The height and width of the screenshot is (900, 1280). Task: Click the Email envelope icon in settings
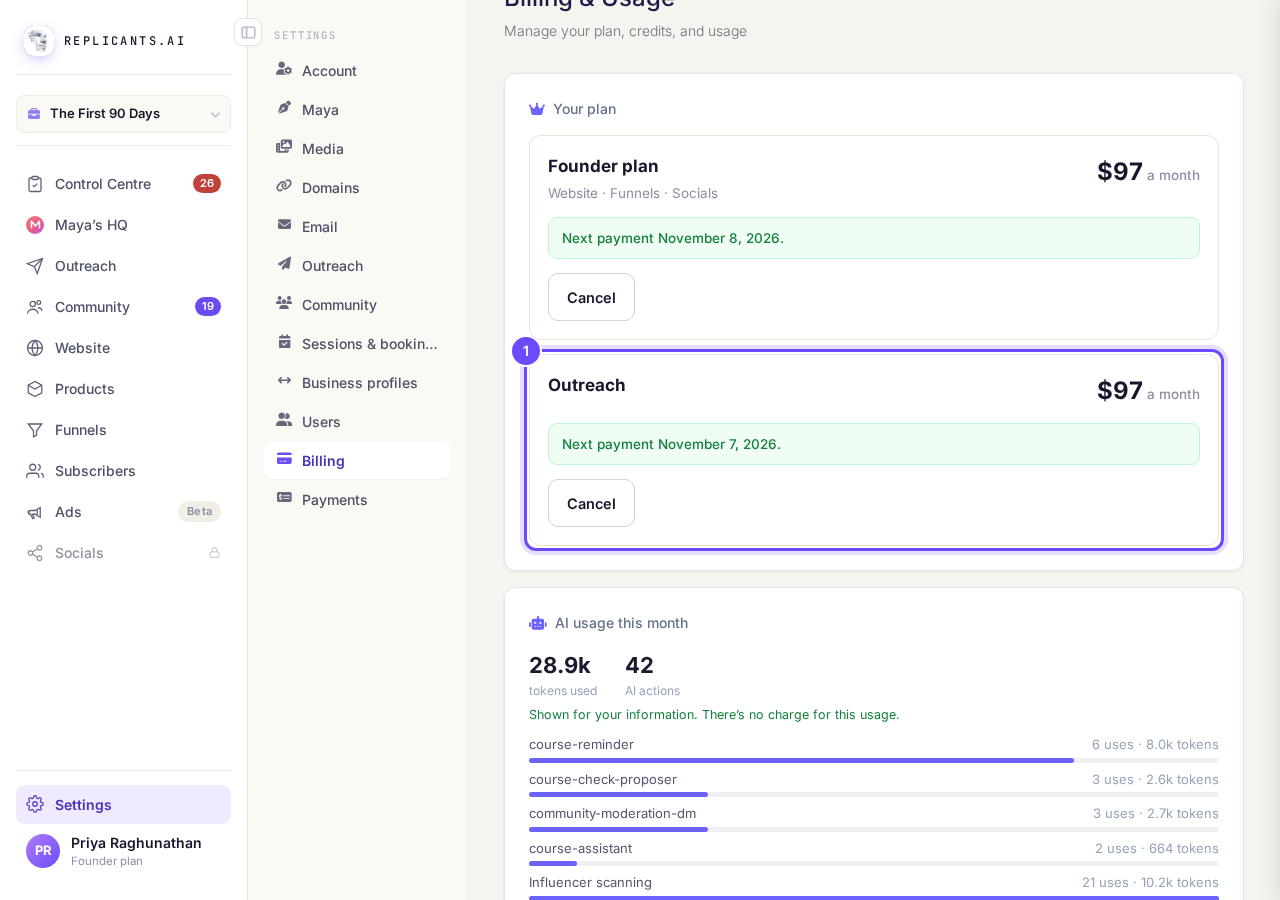(285, 225)
